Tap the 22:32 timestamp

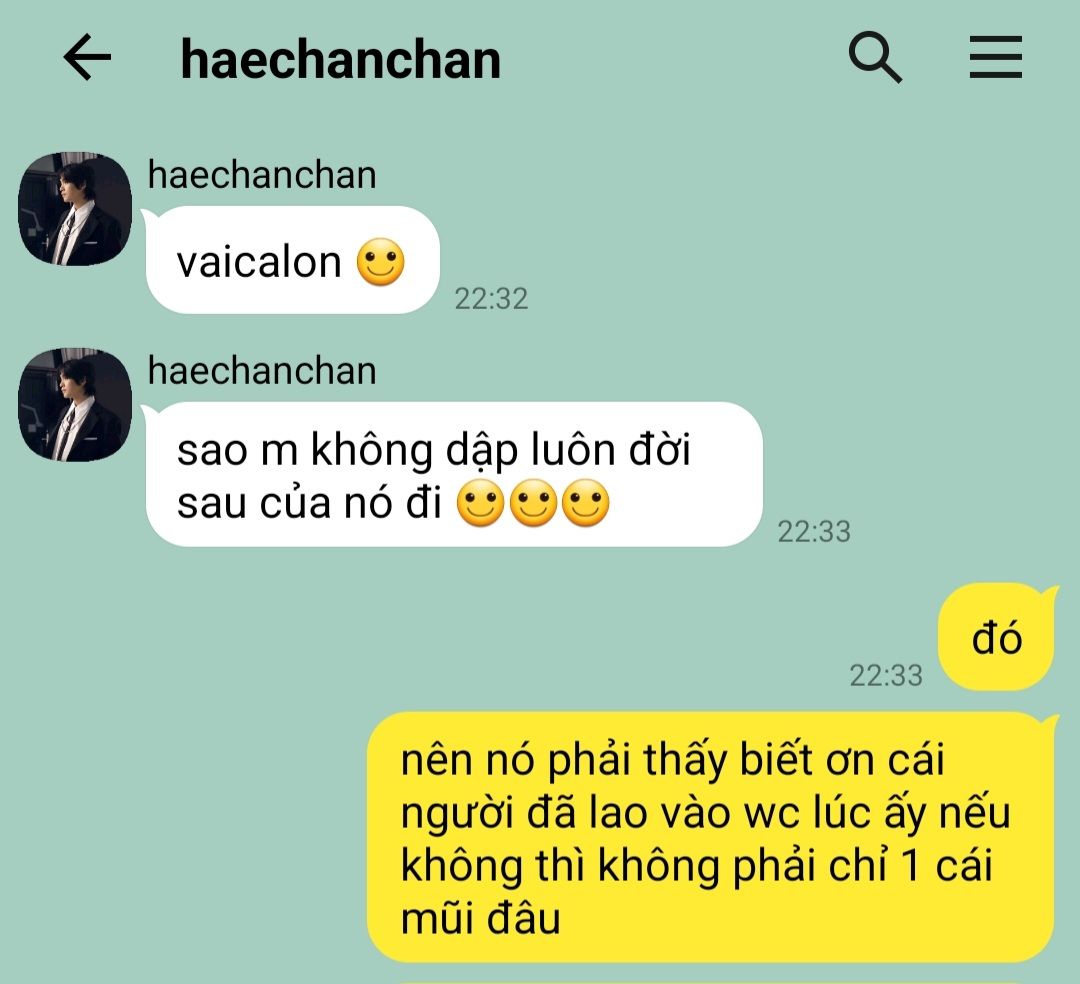point(491,299)
